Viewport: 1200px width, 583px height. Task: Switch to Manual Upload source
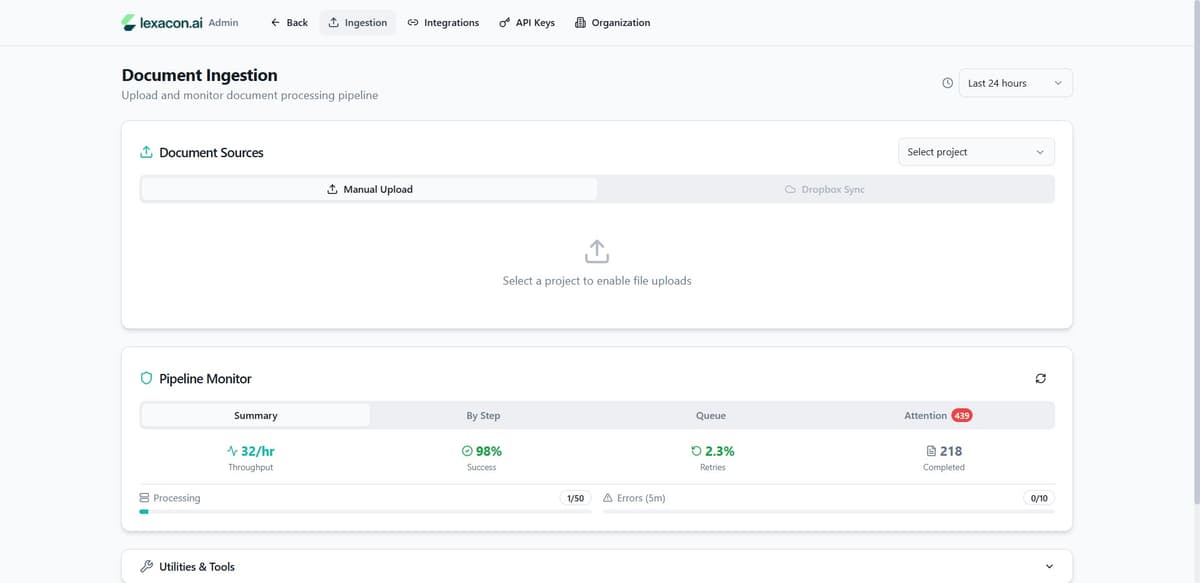(369, 189)
